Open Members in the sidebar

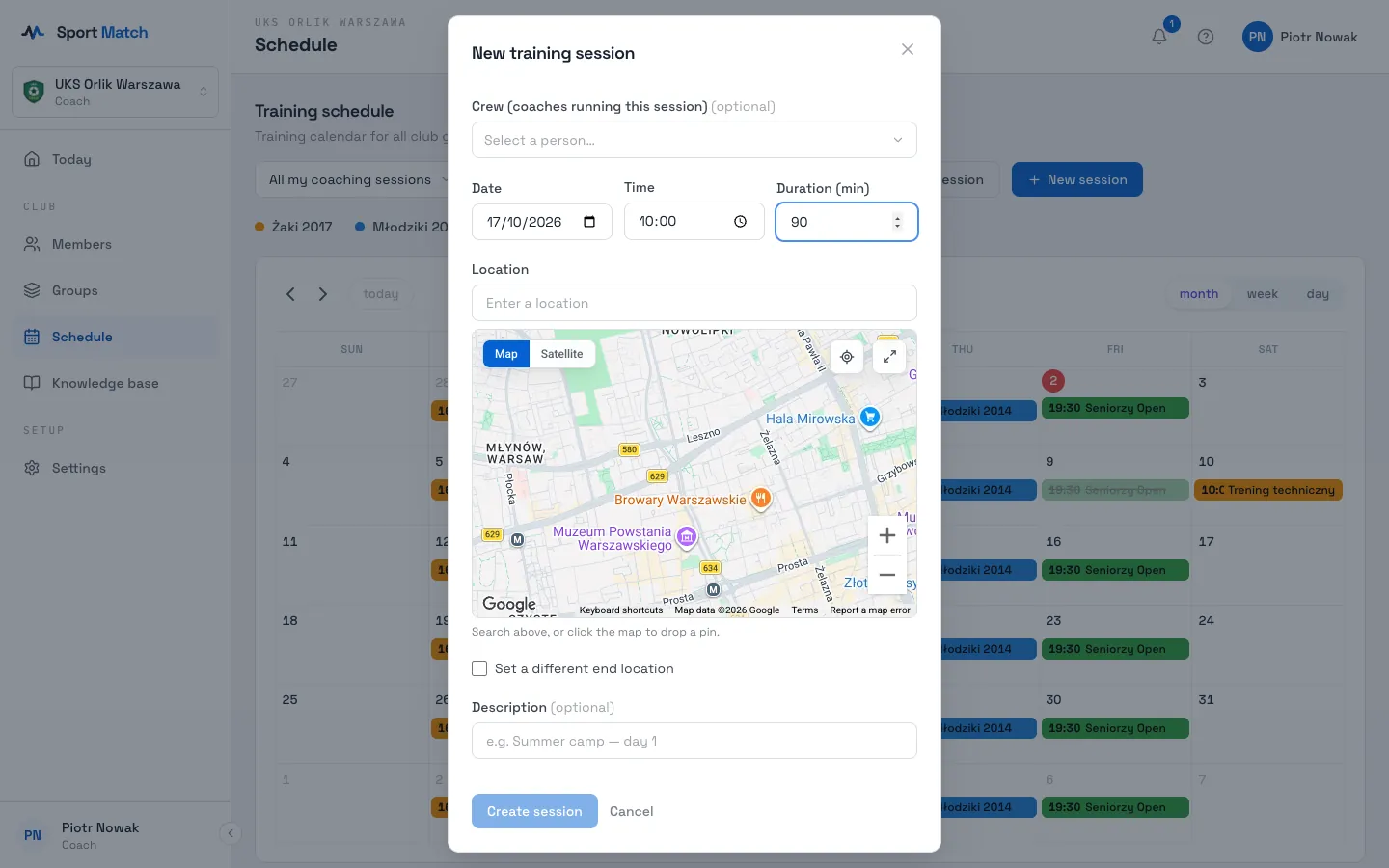pos(116,244)
